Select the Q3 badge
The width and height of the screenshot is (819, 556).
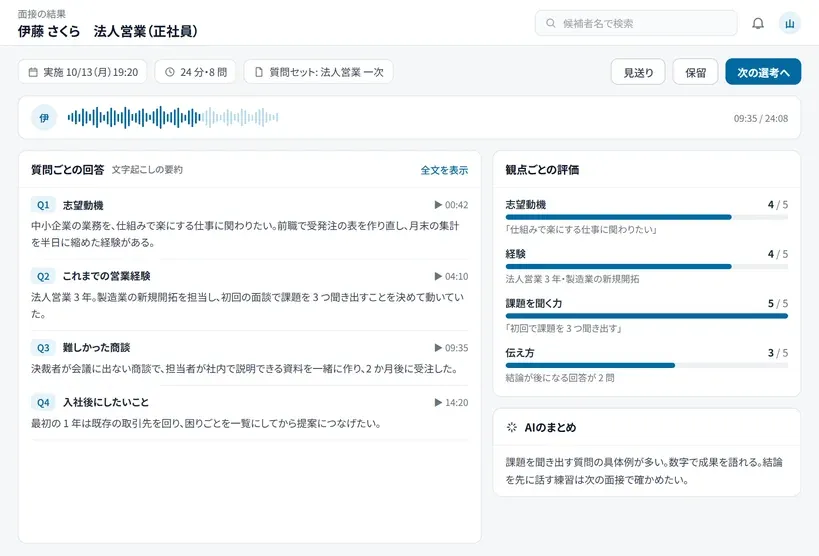coord(43,348)
